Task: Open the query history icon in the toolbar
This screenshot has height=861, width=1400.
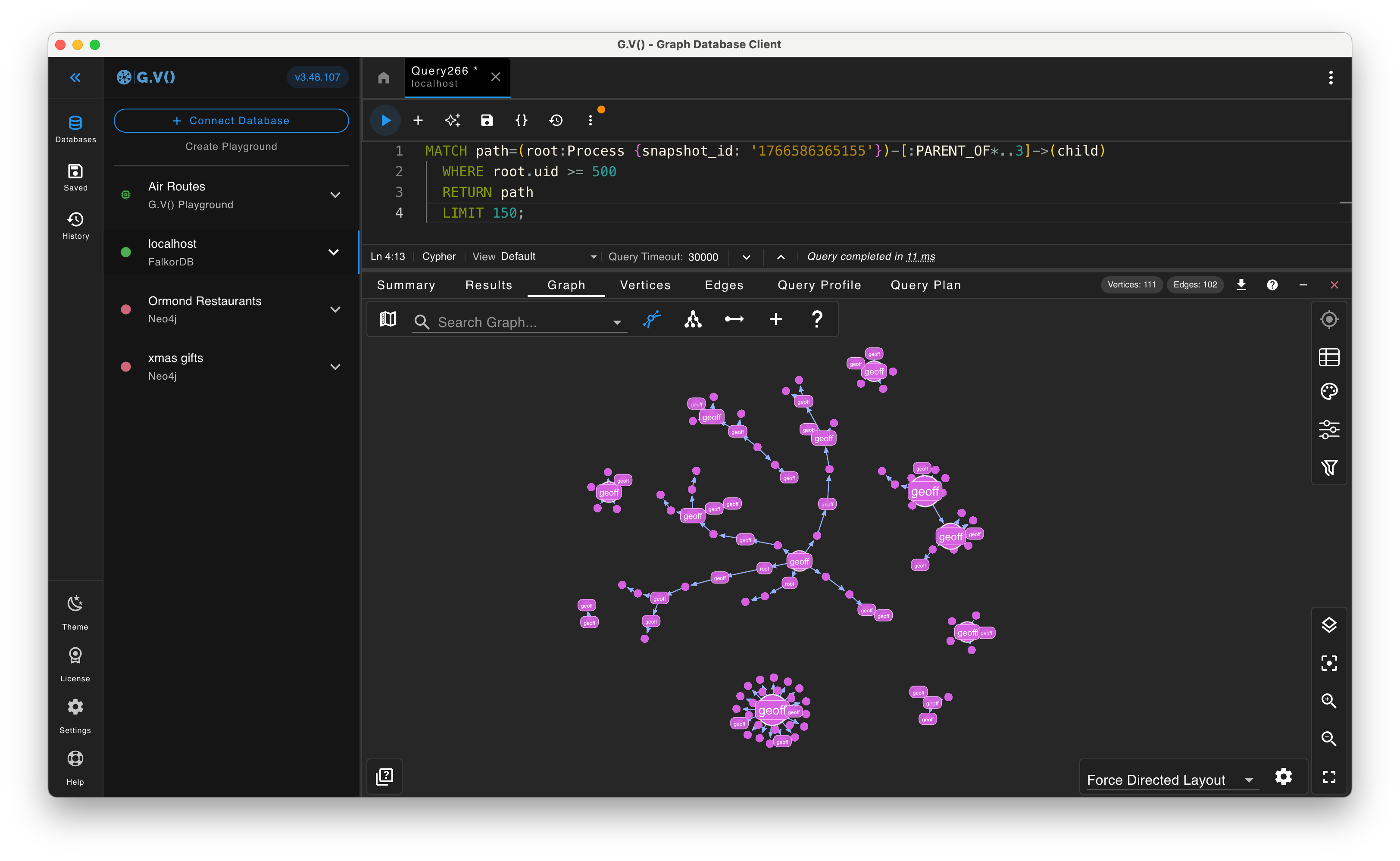Action: pos(555,120)
